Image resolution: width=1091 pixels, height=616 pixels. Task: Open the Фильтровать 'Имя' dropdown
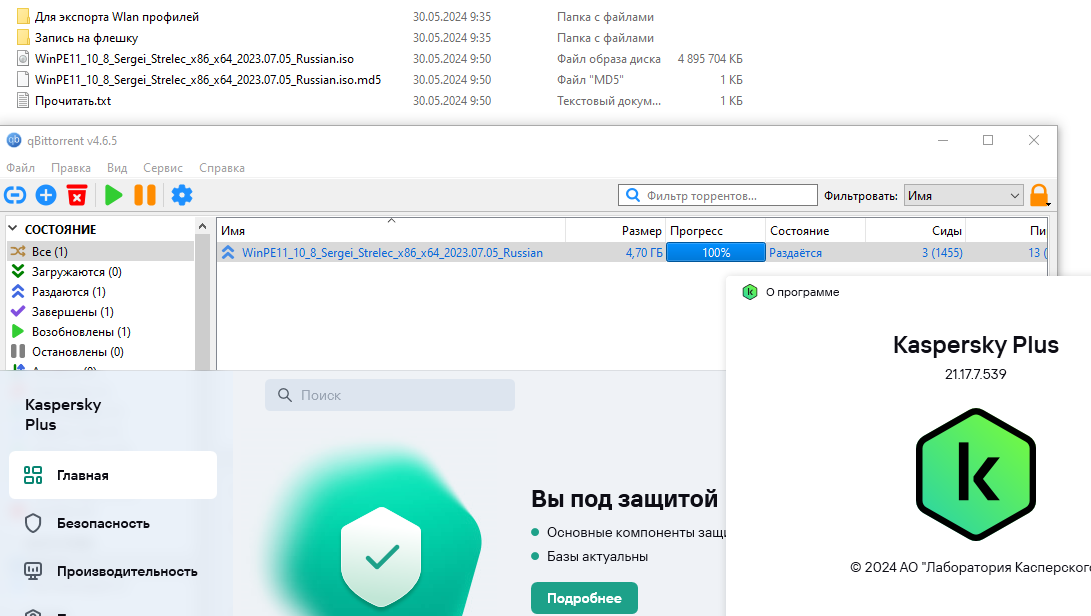[964, 196]
